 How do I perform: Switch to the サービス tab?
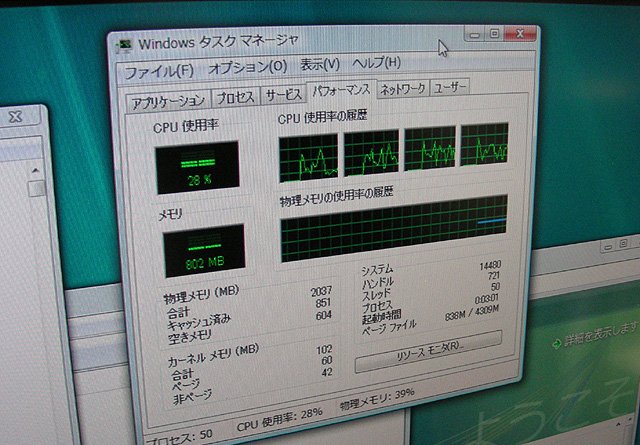coord(284,95)
